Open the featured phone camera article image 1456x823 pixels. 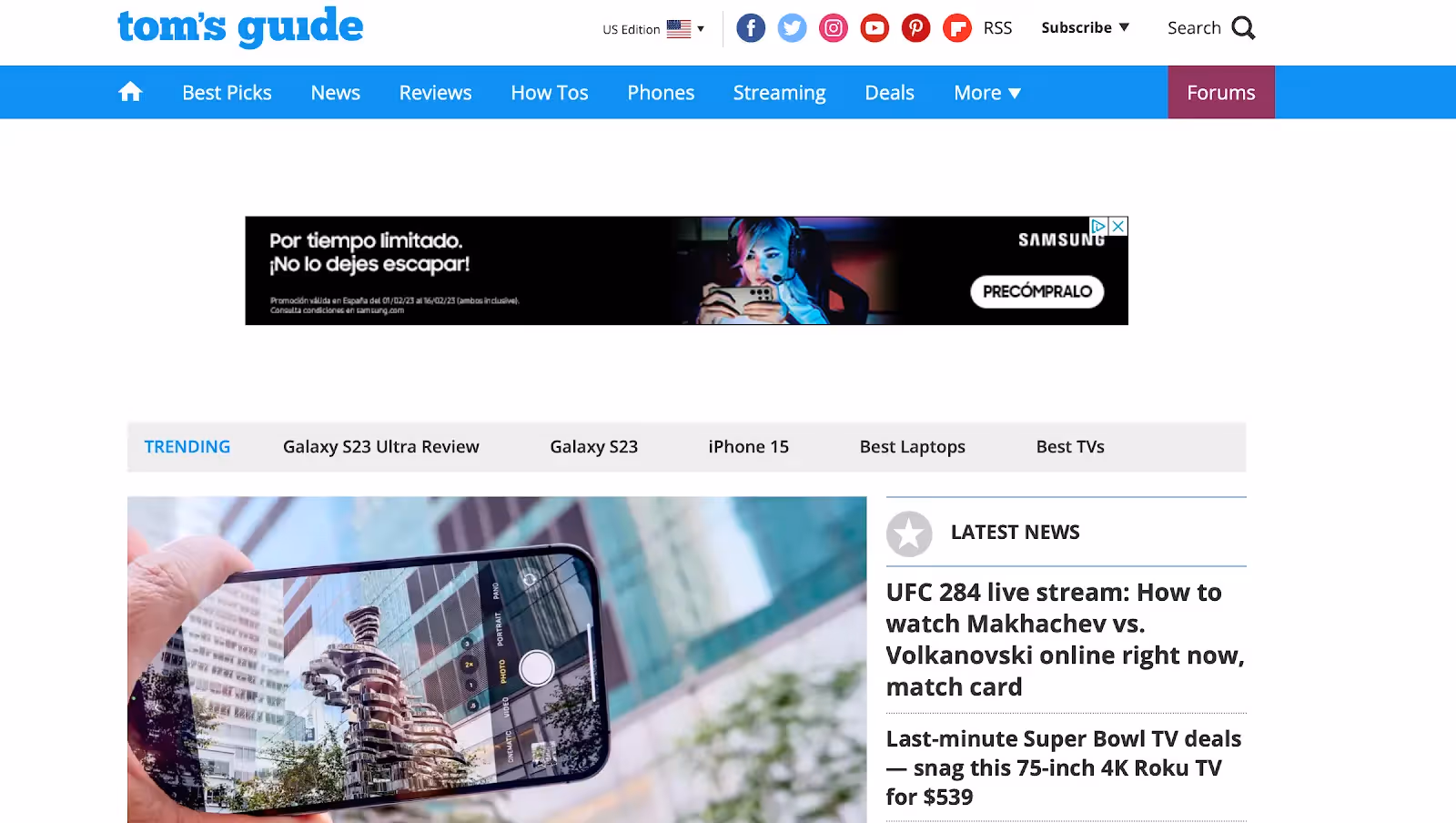pos(497,660)
